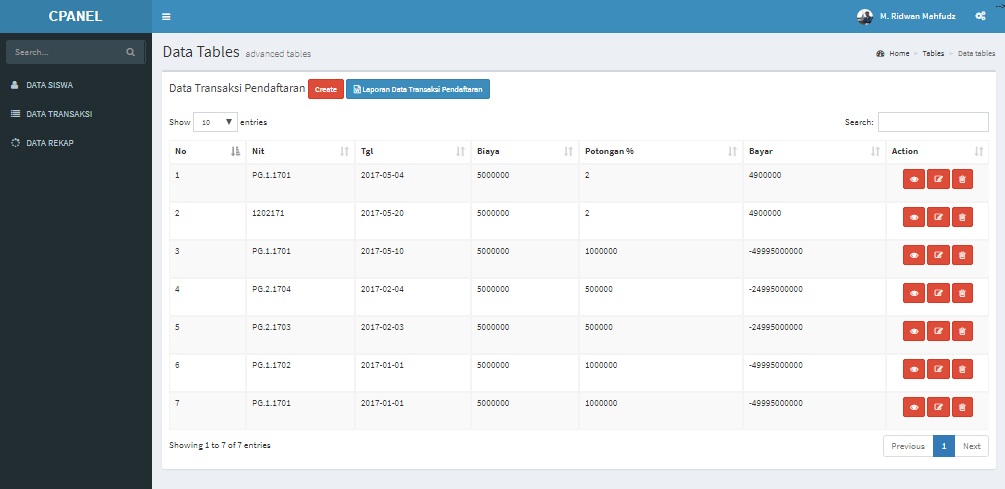The image size is (1005, 489).
Task: Go to Previous page
Action: (908, 446)
